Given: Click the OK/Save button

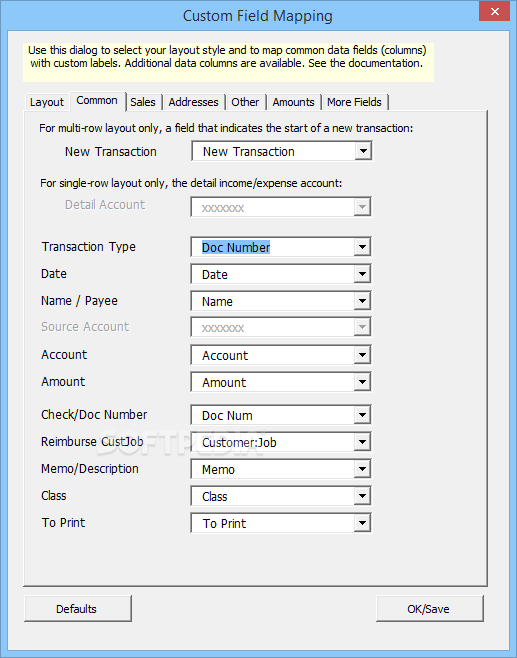Looking at the screenshot, I should 429,608.
